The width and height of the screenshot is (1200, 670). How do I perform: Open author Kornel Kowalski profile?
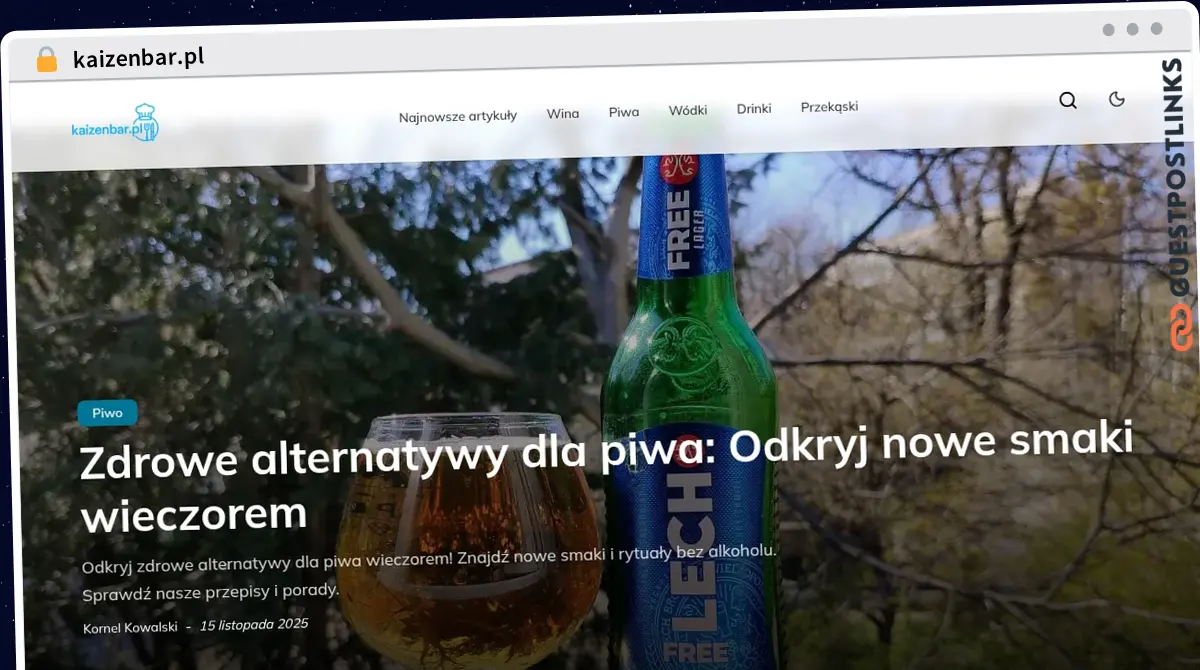pyautogui.click(x=130, y=627)
